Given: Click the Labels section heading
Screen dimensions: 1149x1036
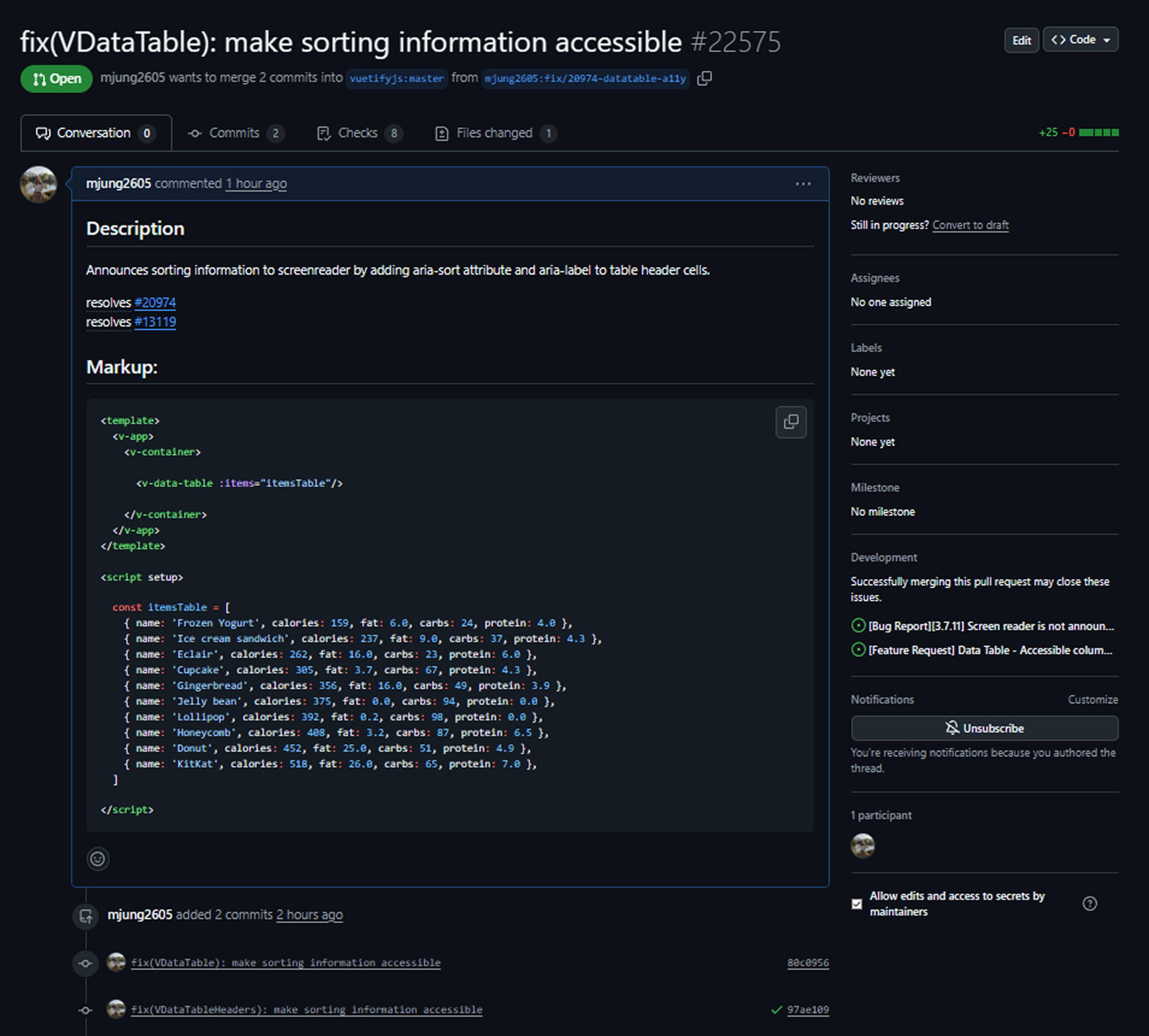Looking at the screenshot, I should pyautogui.click(x=866, y=348).
